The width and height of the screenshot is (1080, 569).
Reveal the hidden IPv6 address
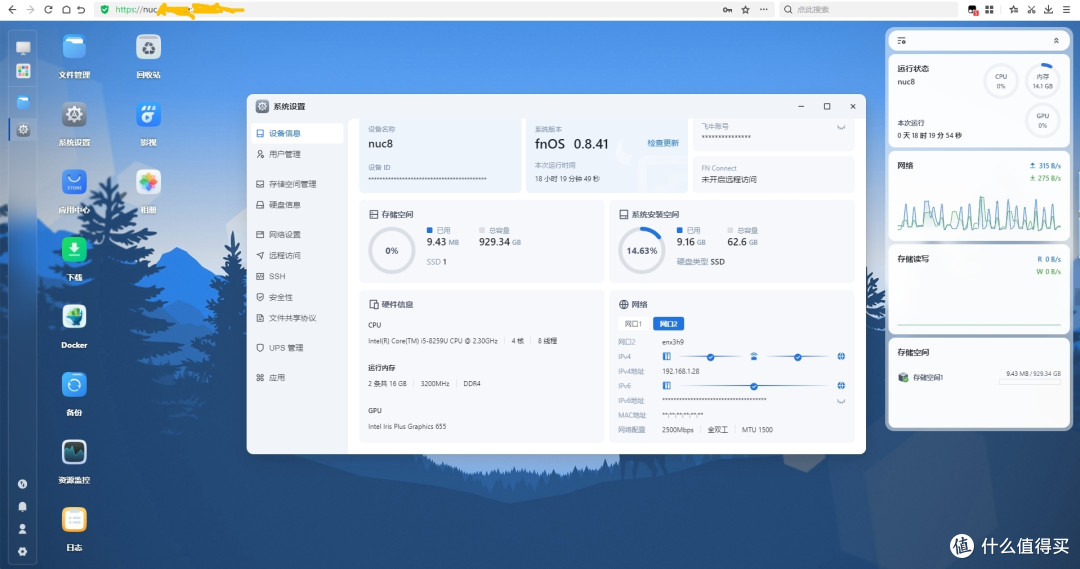pos(841,401)
